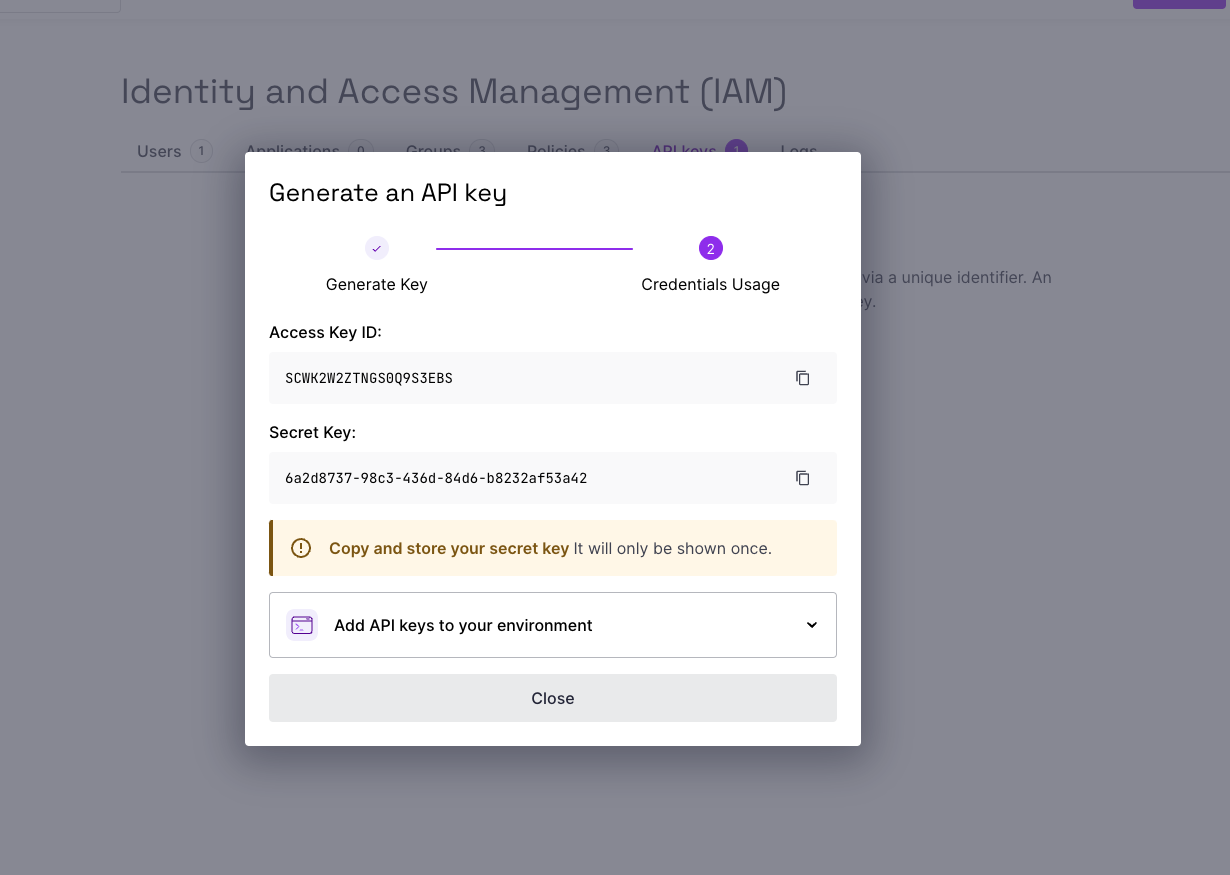Click the Generate Key completed checkmark circle
The height and width of the screenshot is (875, 1230).
[376, 248]
